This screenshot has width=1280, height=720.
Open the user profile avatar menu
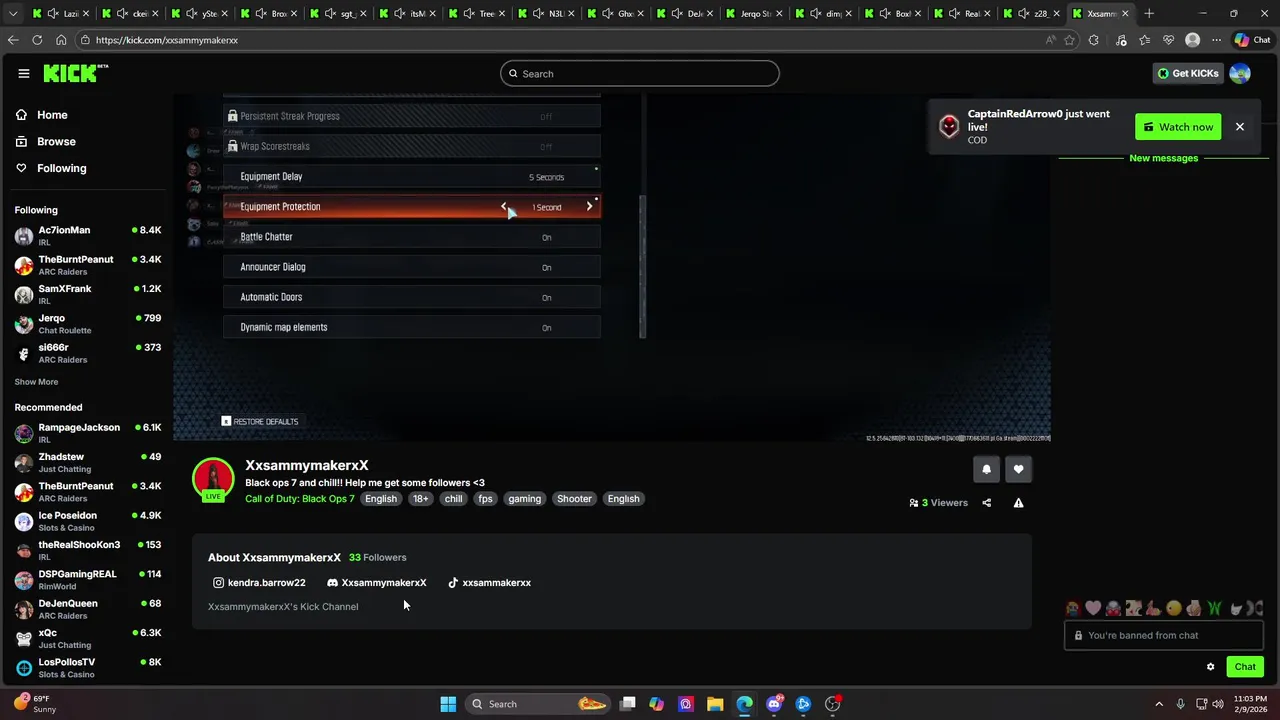[1240, 73]
